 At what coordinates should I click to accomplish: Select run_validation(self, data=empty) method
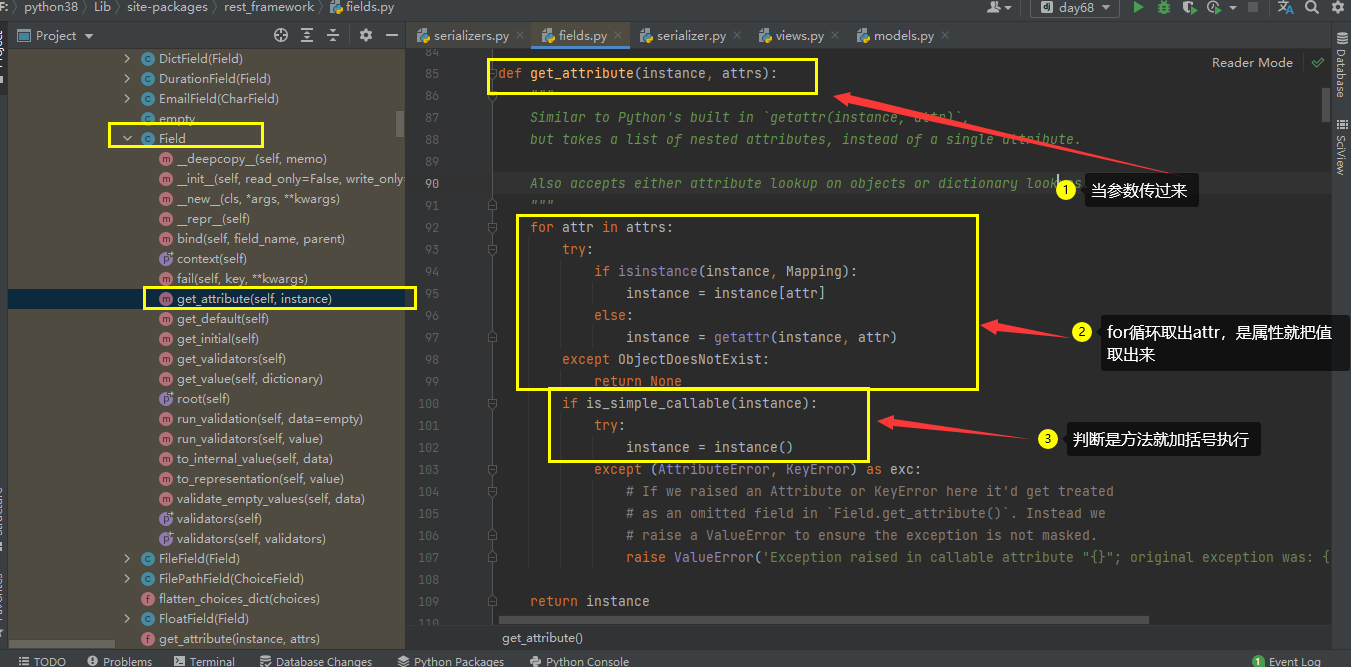(269, 419)
